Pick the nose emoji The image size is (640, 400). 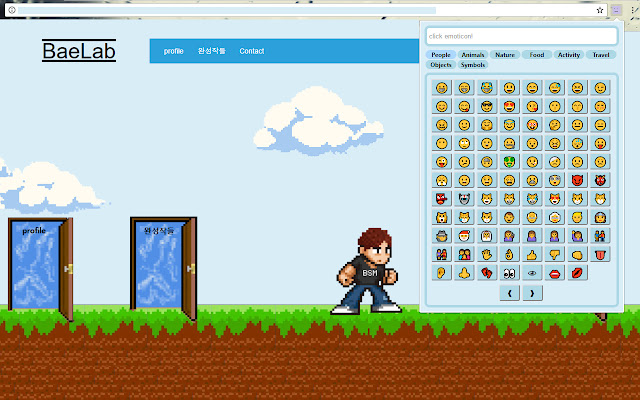(x=464, y=273)
